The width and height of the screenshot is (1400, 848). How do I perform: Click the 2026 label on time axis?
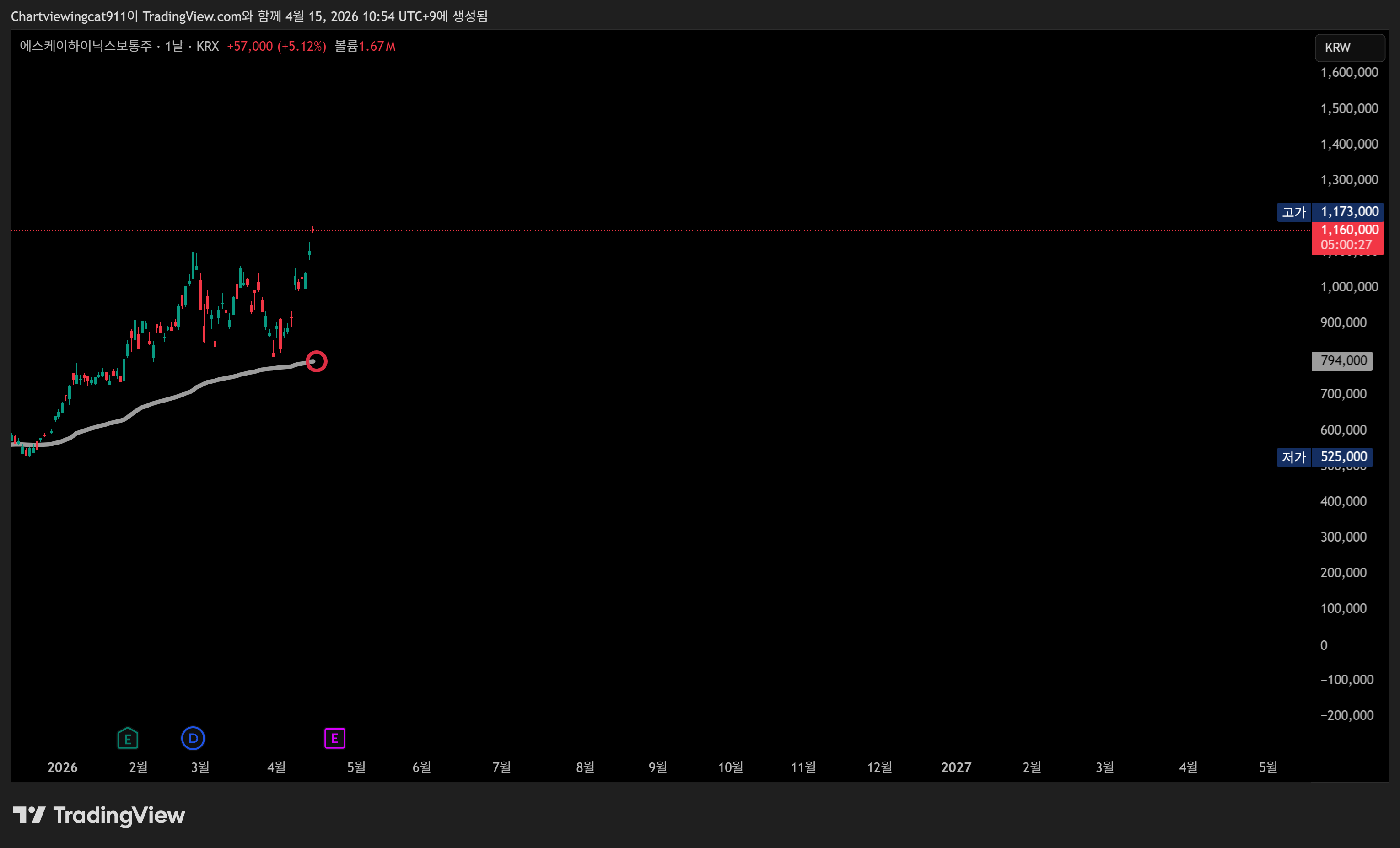point(62,767)
